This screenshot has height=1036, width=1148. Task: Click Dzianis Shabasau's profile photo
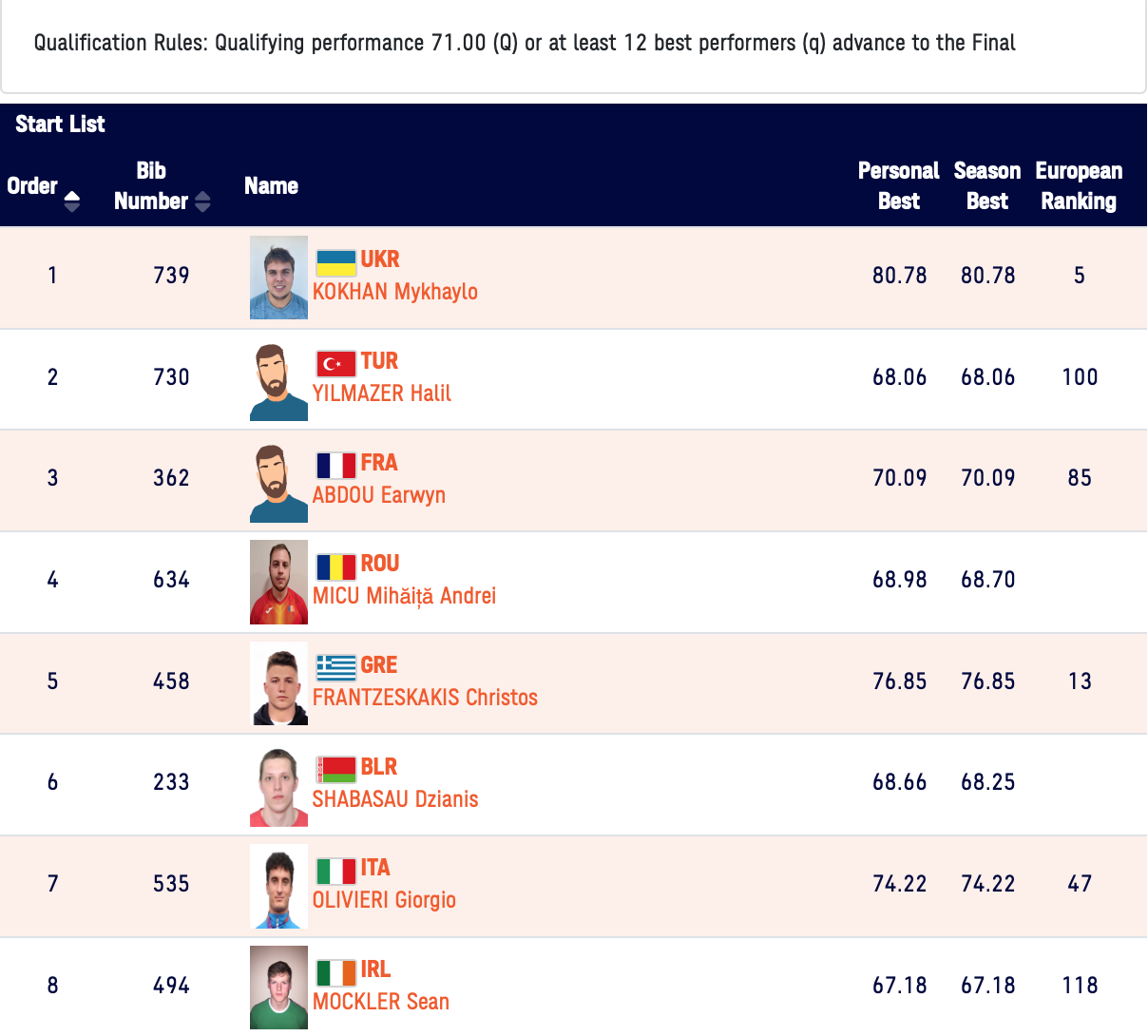coord(278,785)
